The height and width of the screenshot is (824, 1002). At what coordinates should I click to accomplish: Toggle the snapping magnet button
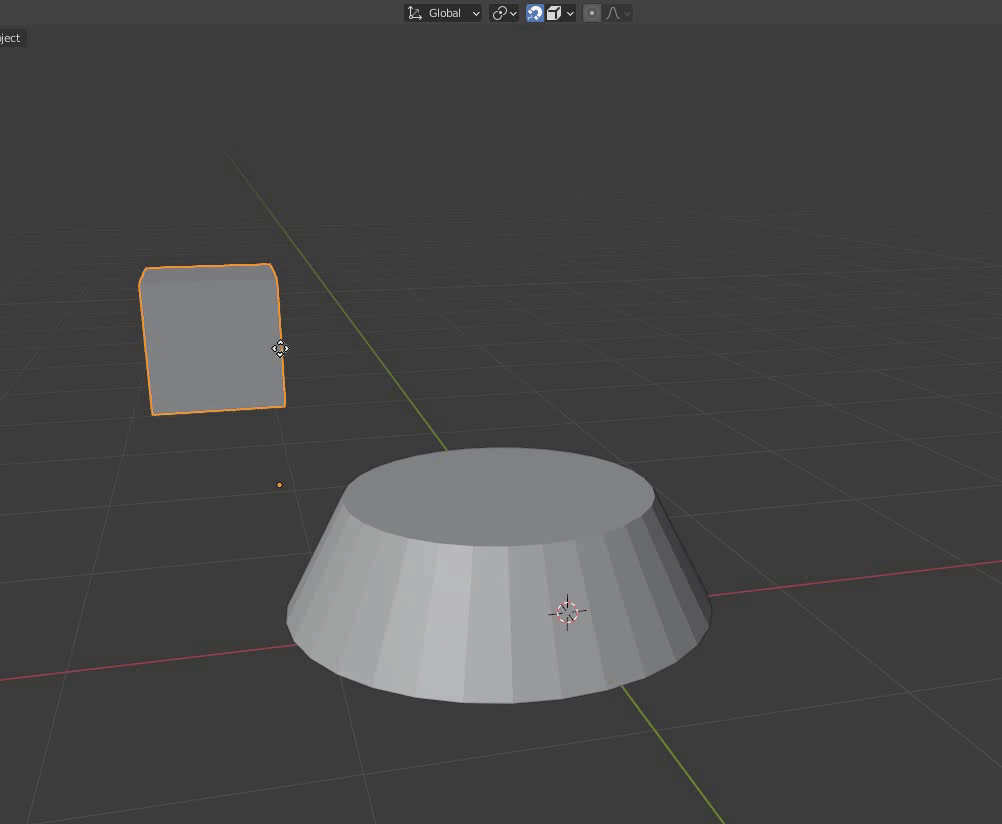click(x=535, y=13)
